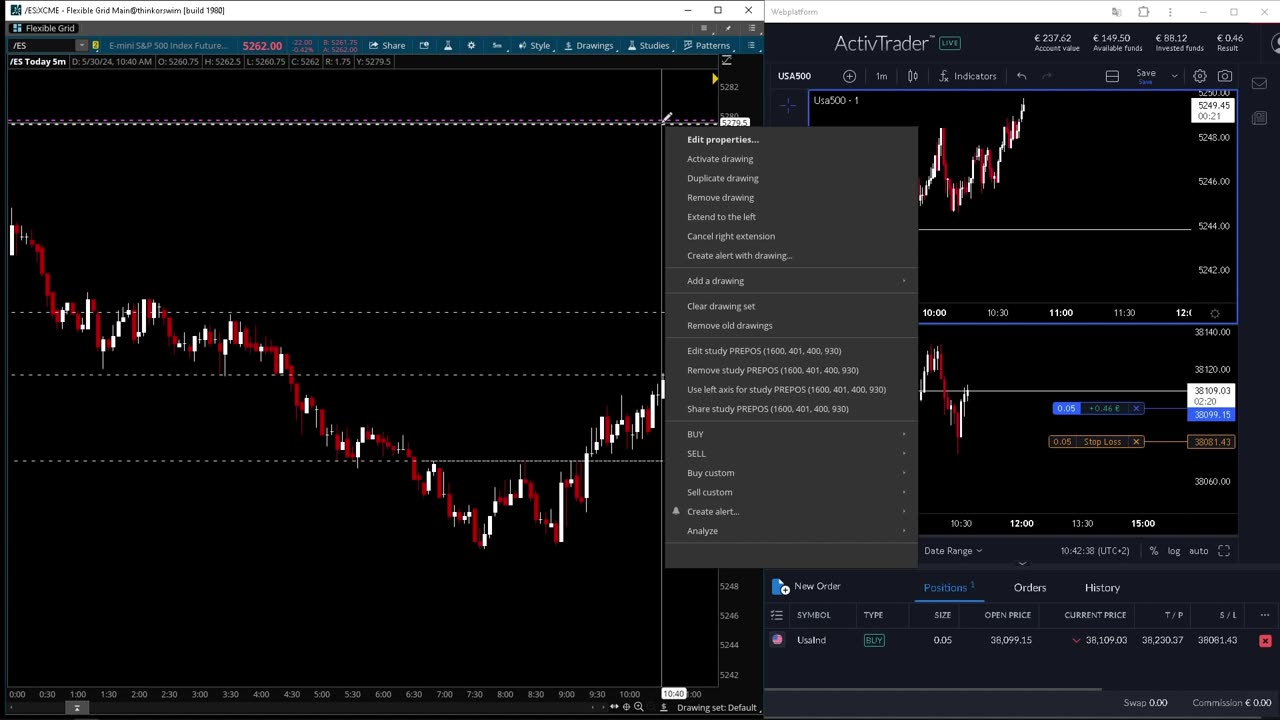Expand the Add a drawing submenu

(792, 281)
